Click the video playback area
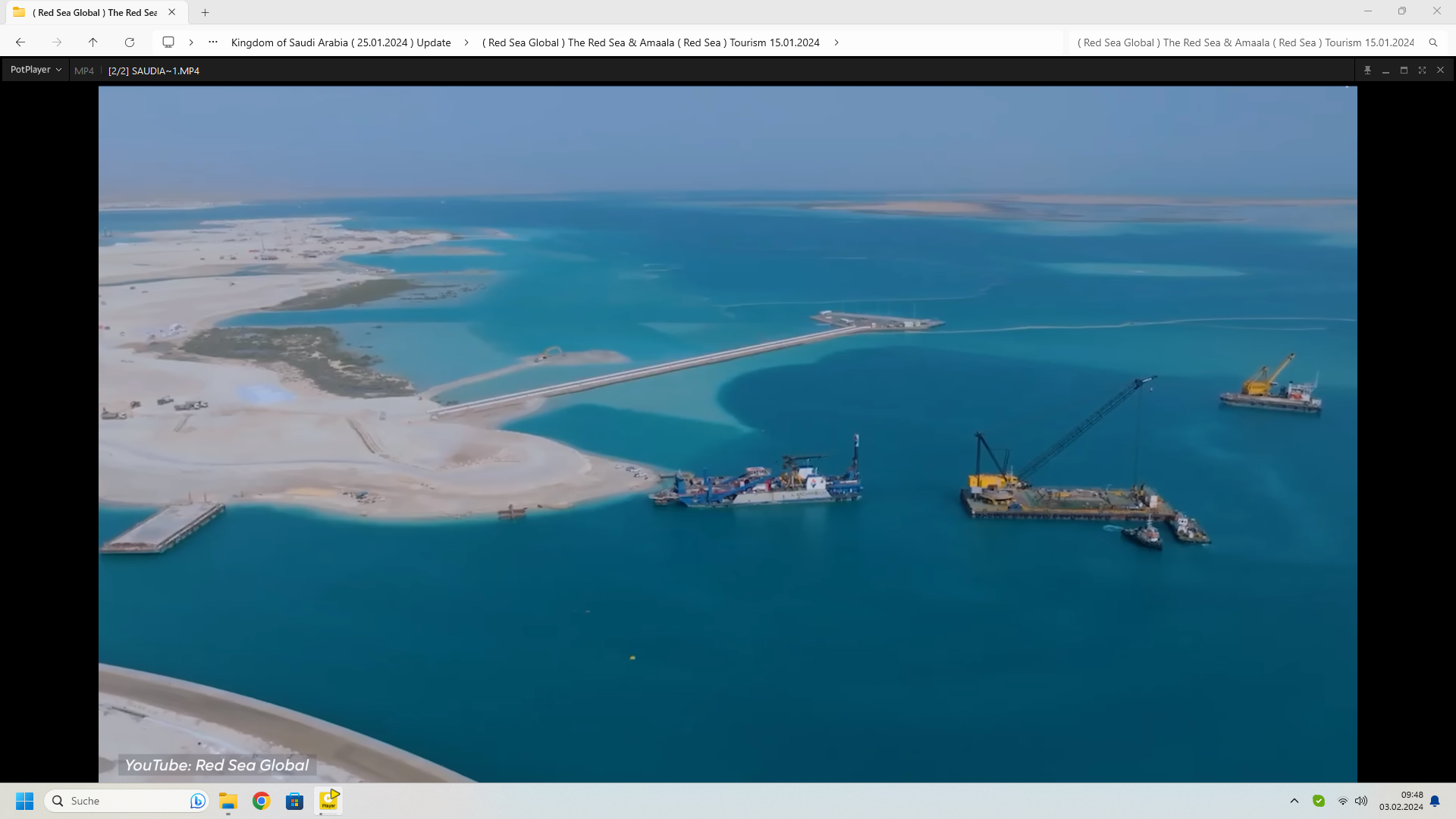1456x819 pixels. [727, 434]
